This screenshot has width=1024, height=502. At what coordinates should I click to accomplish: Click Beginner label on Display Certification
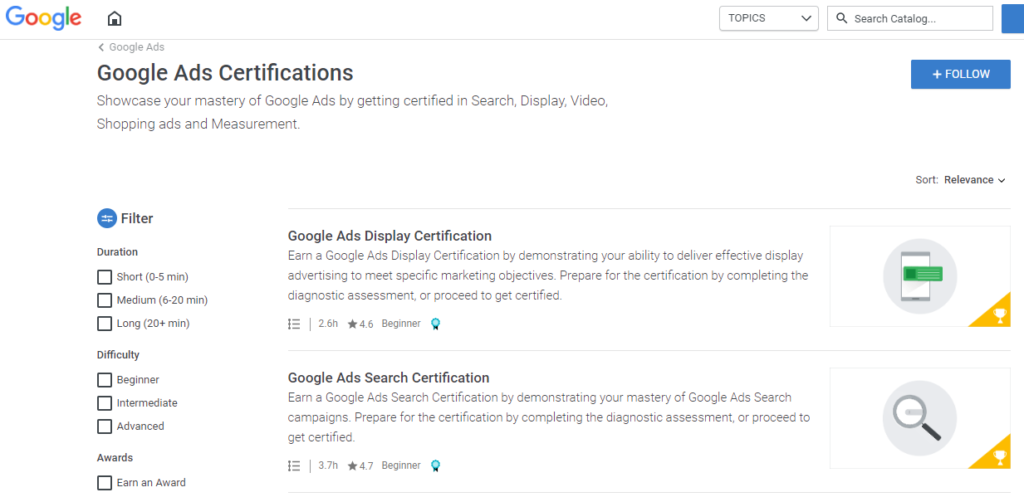pos(401,324)
